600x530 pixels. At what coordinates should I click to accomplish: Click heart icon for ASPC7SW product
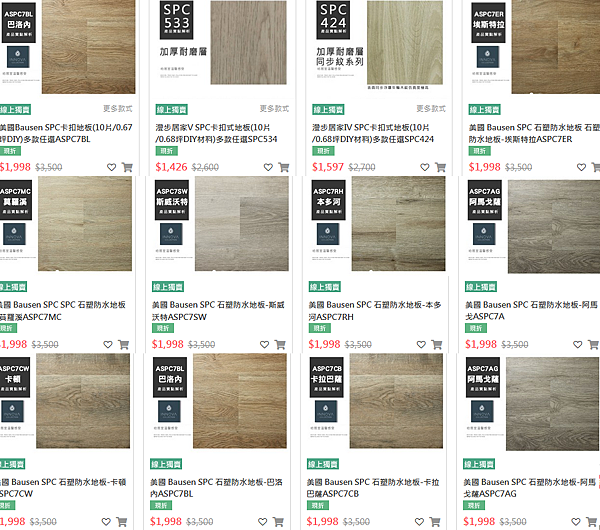pos(264,344)
